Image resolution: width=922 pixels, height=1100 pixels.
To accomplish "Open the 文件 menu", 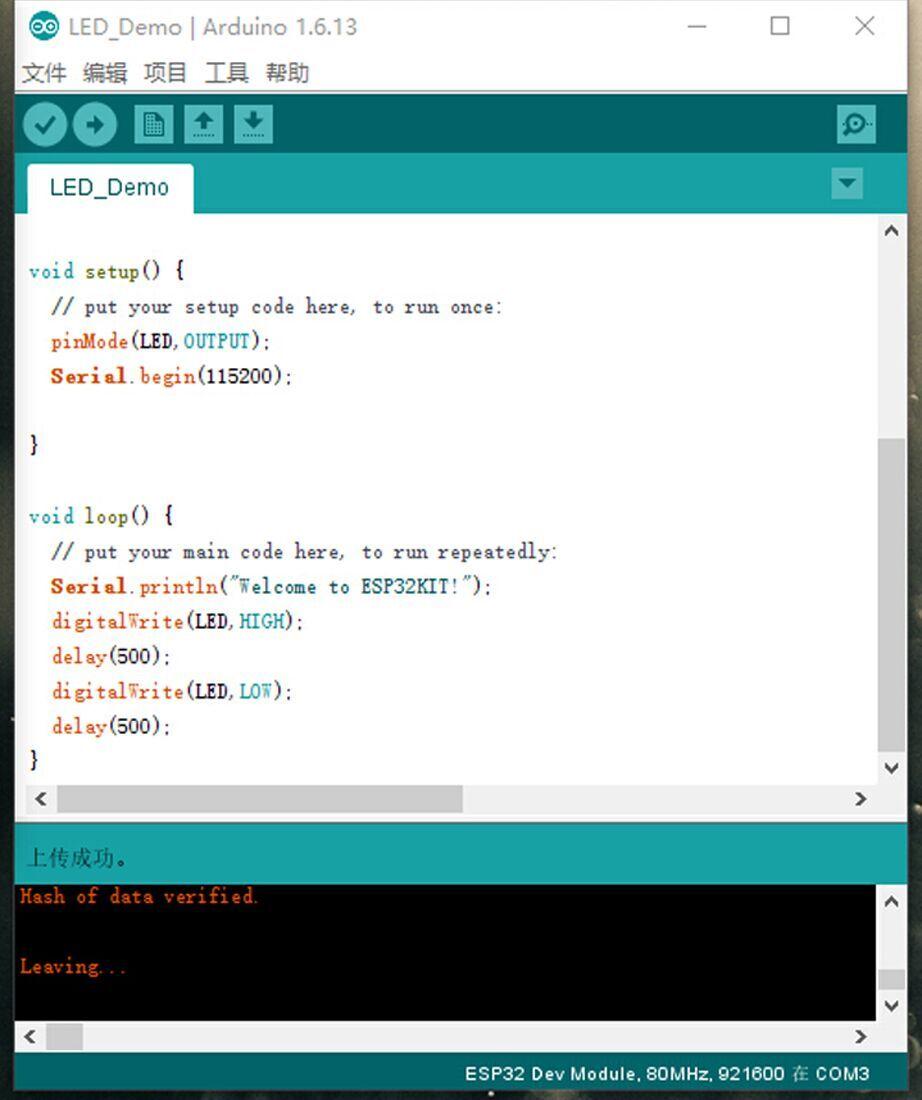I will click(x=44, y=73).
